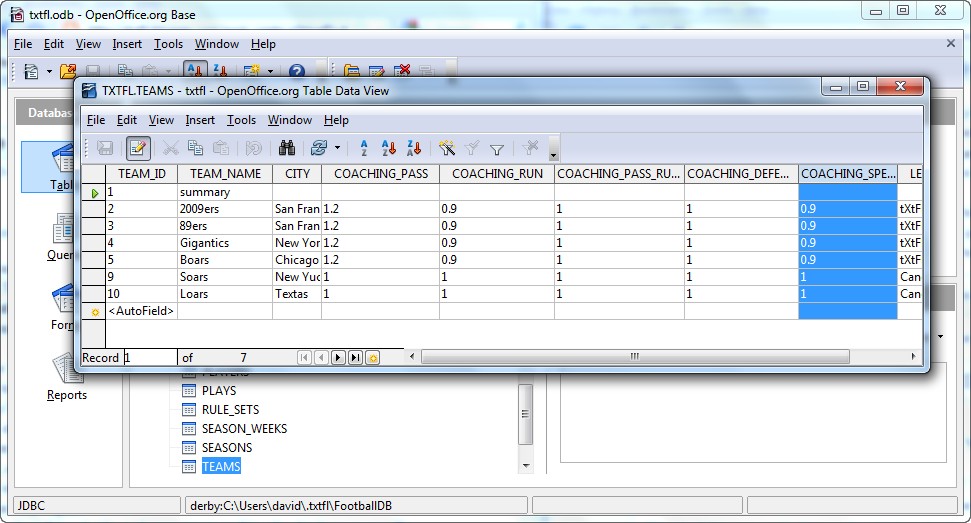
Task: Click the Remove Filter/Sort icon
Action: click(530, 147)
